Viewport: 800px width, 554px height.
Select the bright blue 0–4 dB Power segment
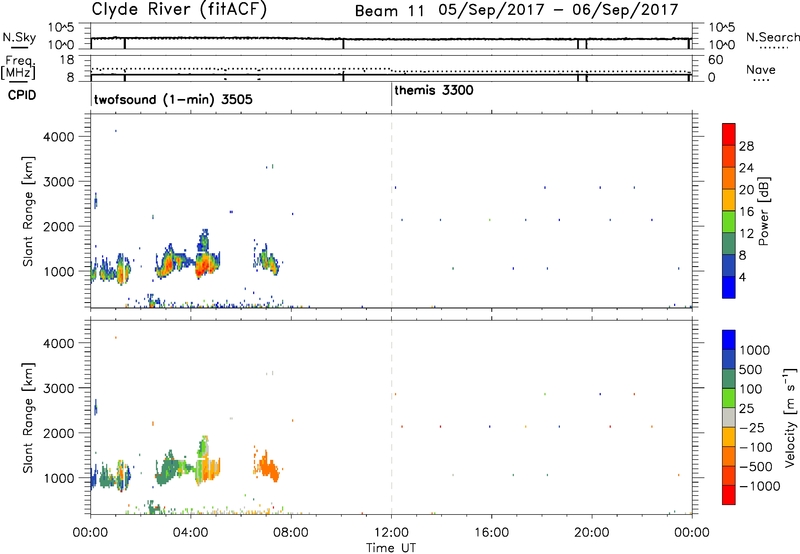pos(729,287)
